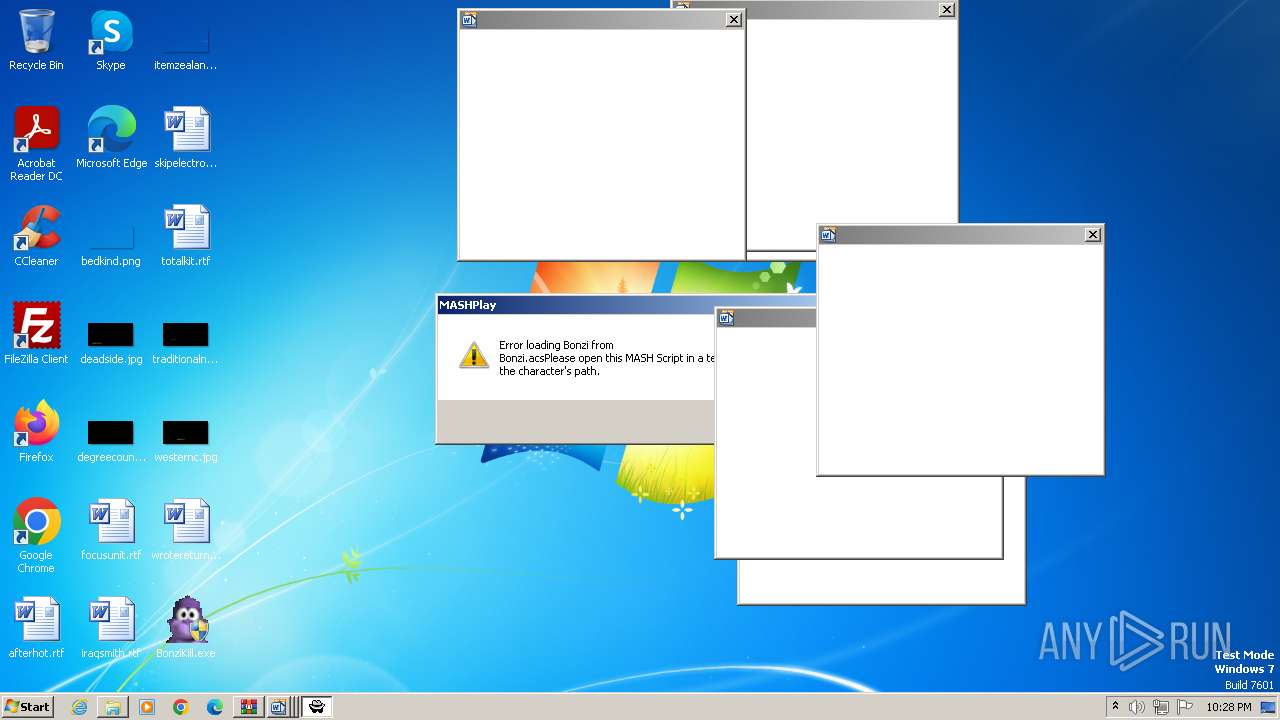Viewport: 1280px width, 720px height.
Task: Open Chrome from the taskbar
Action: [x=181, y=707]
